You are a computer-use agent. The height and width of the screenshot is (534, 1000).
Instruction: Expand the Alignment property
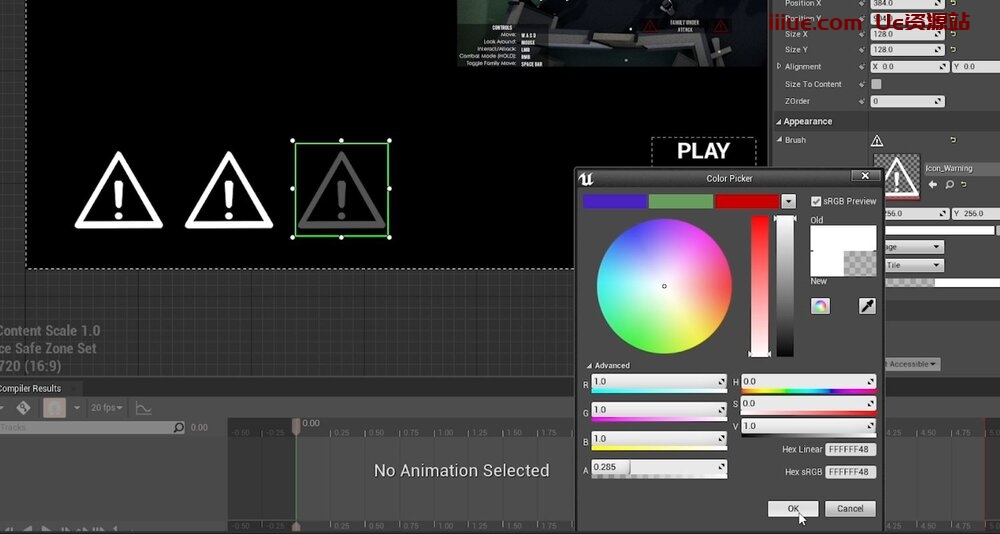tap(780, 67)
